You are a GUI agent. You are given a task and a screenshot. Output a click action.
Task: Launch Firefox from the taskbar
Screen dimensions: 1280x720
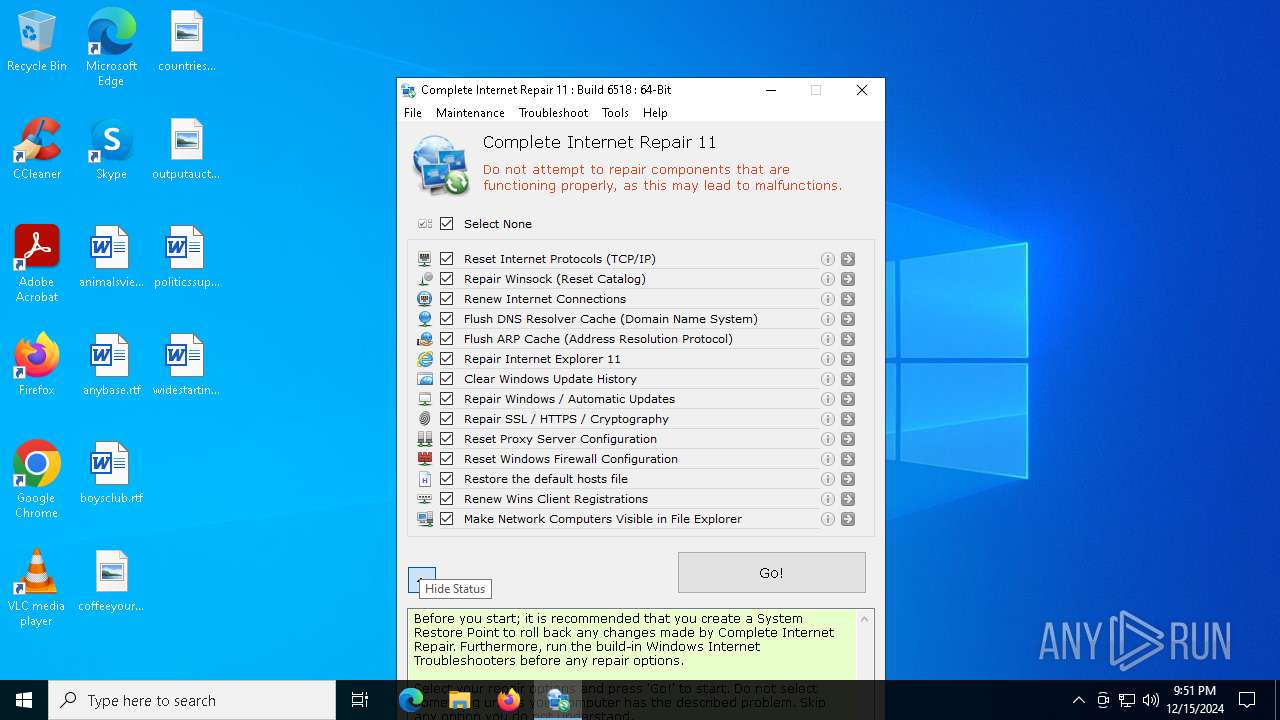(509, 700)
